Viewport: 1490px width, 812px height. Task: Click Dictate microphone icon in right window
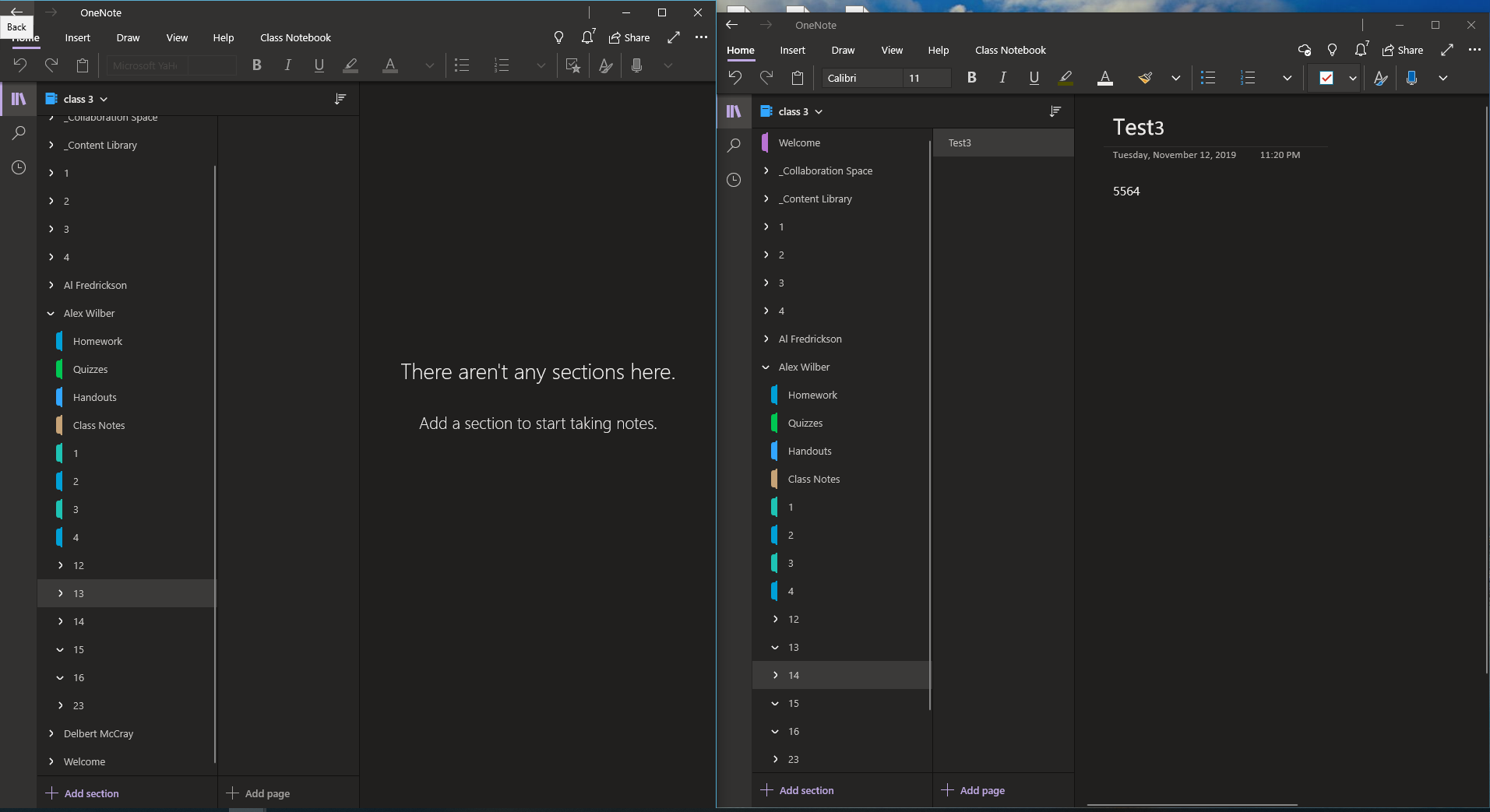1411,78
